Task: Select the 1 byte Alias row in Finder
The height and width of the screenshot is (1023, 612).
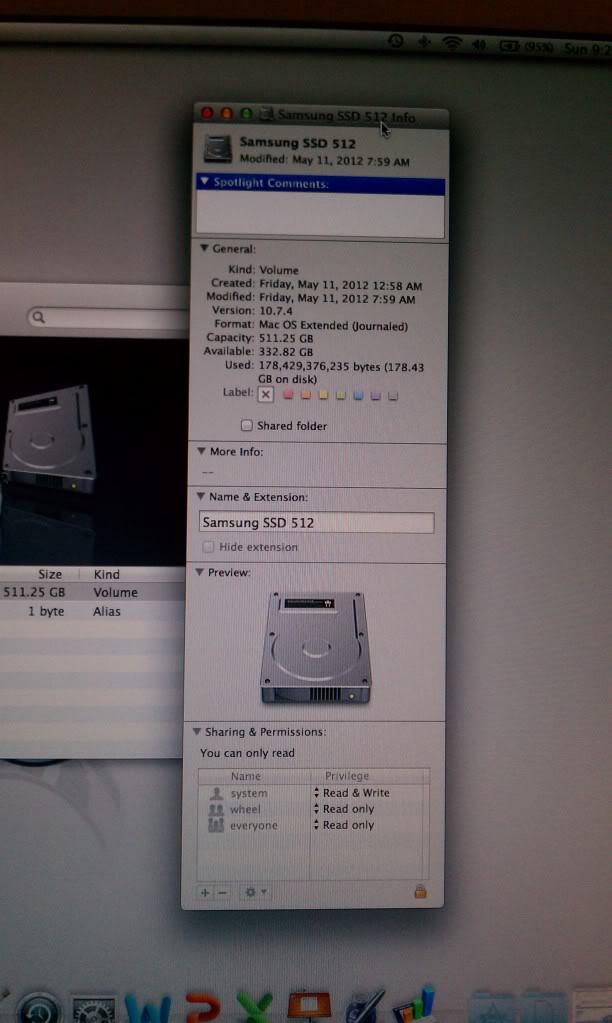Action: click(x=93, y=611)
